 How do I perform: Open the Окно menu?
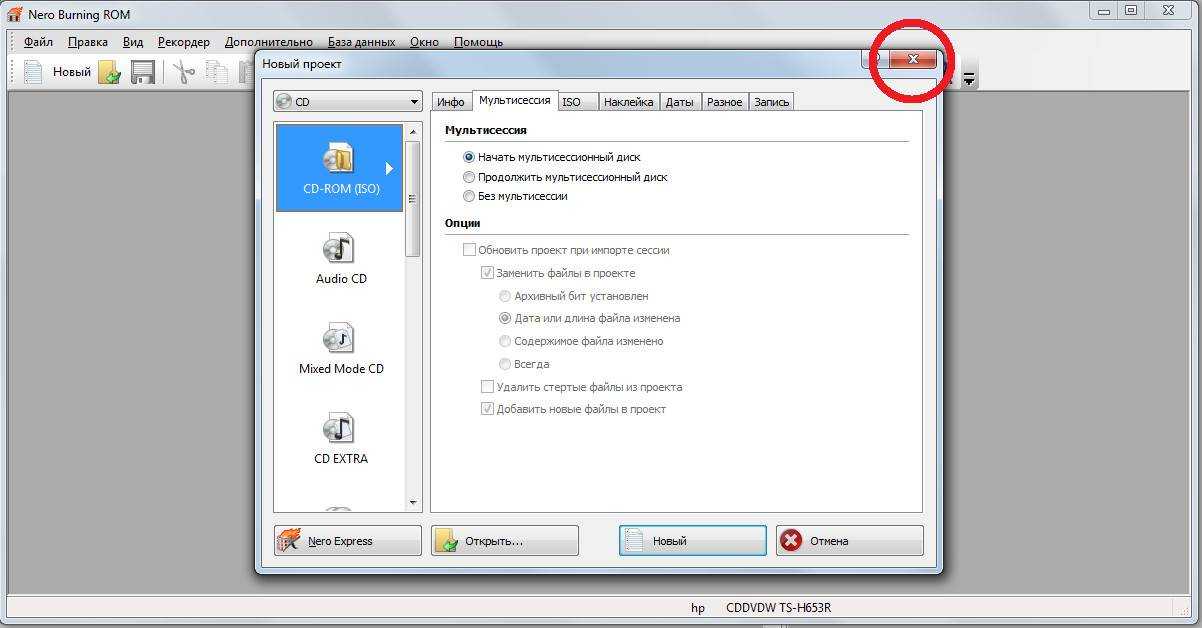424,42
